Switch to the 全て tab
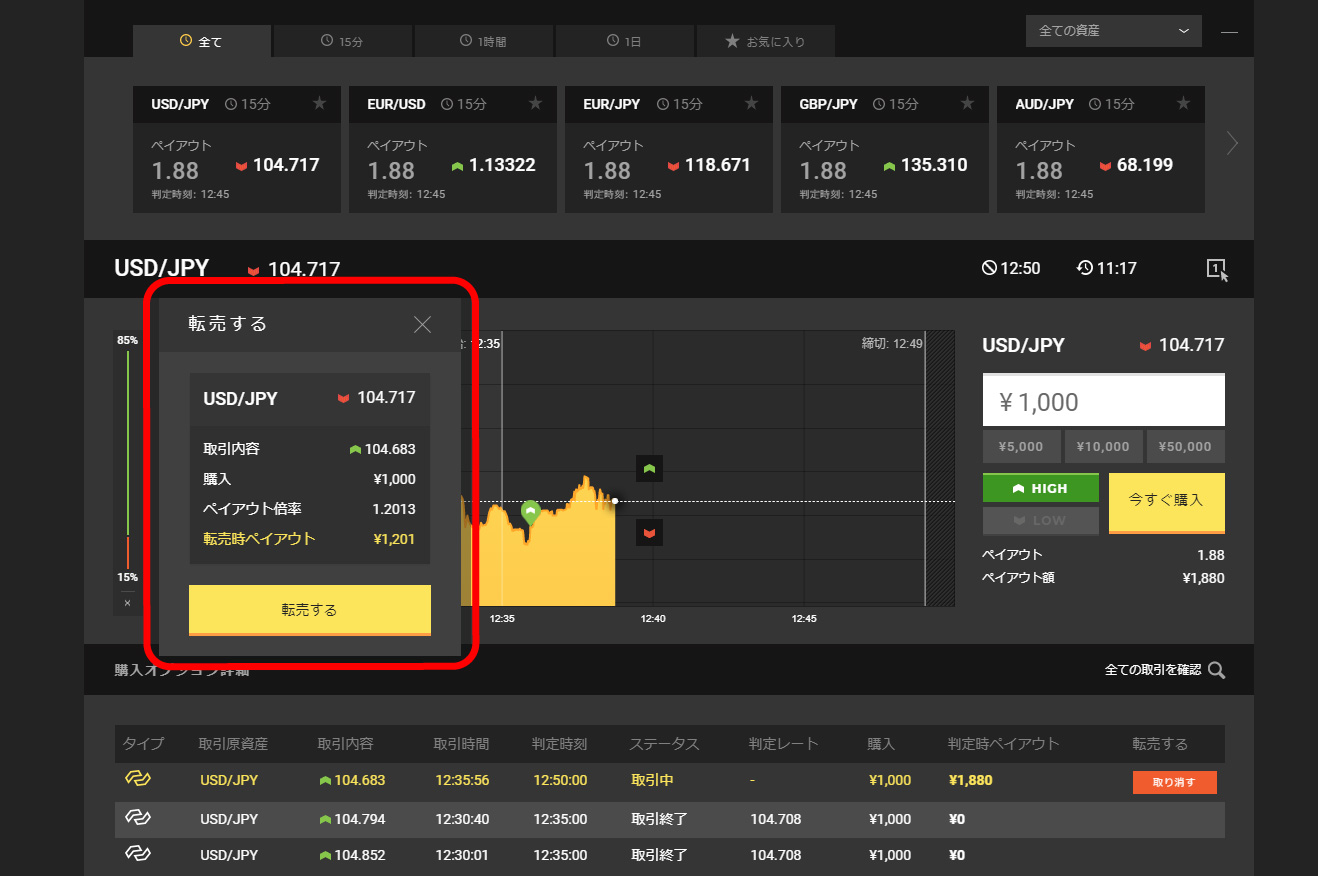Viewport: 1318px width, 876px height. coord(202,41)
